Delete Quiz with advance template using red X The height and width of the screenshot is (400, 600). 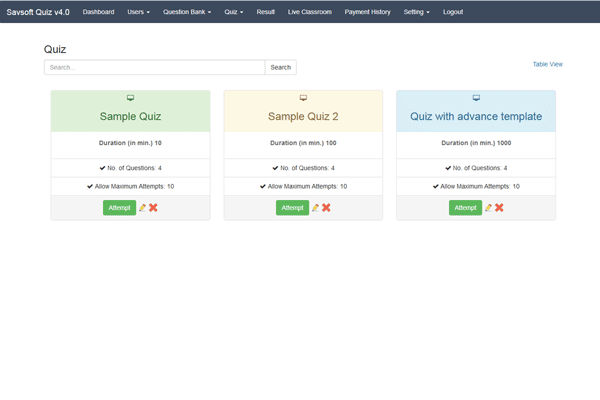pyautogui.click(x=499, y=208)
